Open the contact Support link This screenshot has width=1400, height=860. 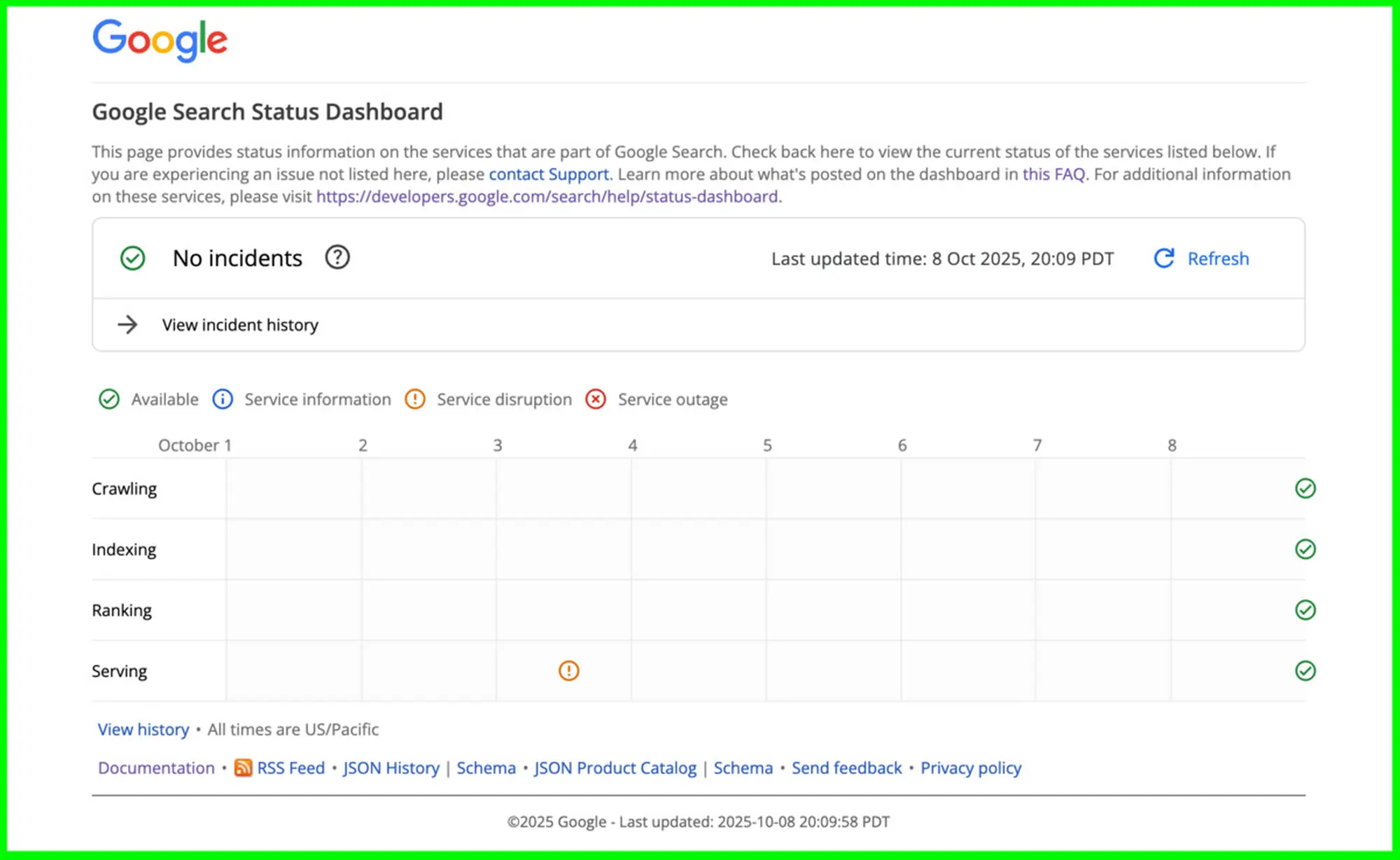click(549, 174)
